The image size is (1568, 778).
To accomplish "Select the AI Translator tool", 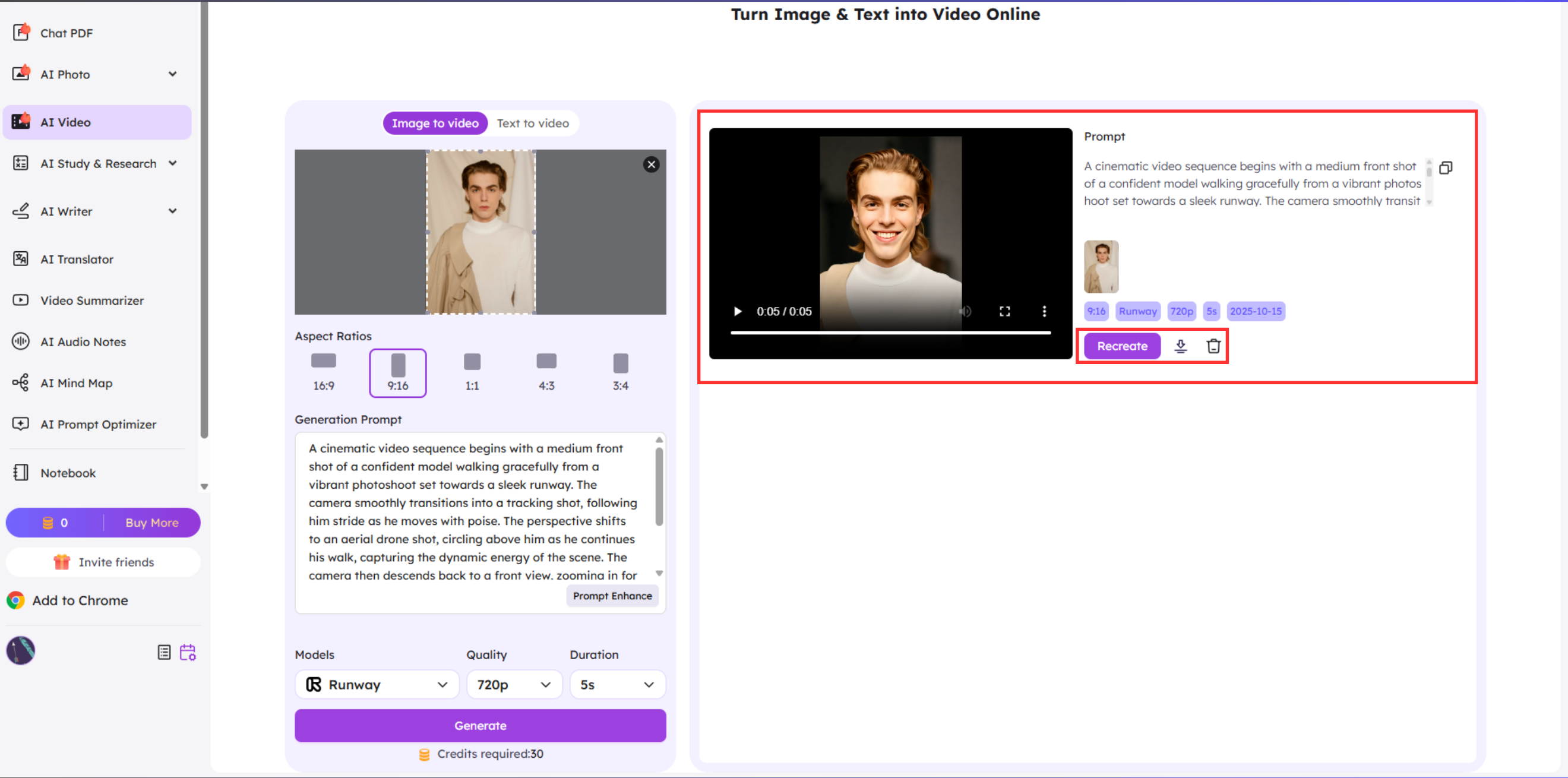I will pos(77,259).
